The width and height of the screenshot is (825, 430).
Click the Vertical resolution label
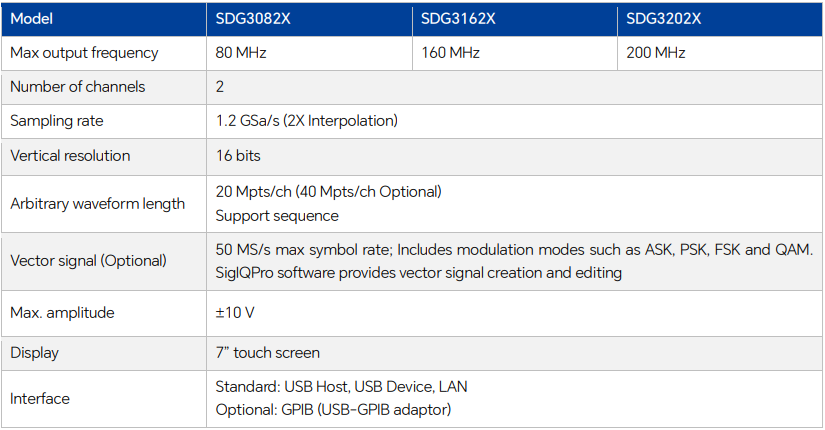(70, 156)
